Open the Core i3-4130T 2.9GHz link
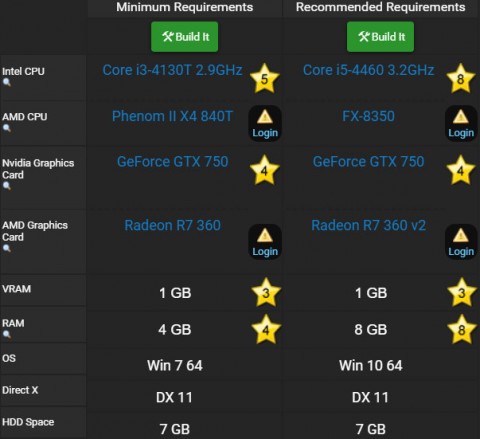 (172, 70)
